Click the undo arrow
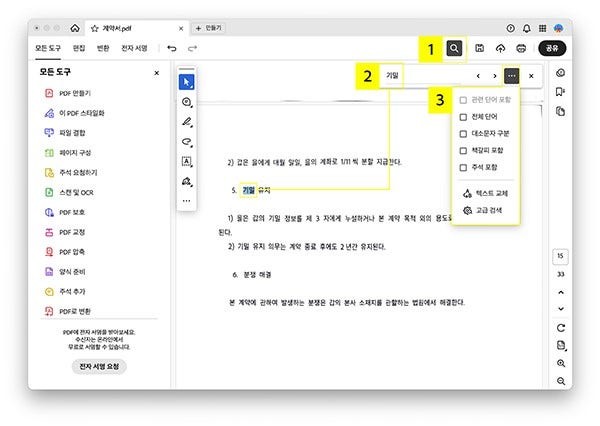Screen dimensions: 600x426 coord(172,48)
